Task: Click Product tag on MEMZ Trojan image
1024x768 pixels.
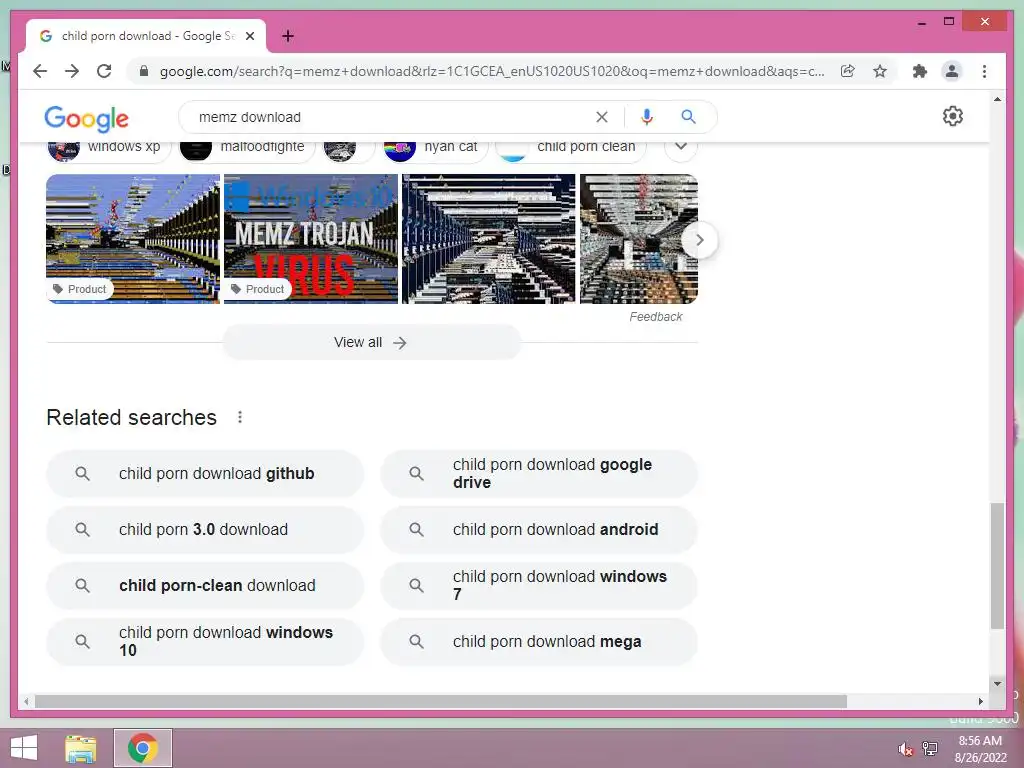Action: pos(259,289)
